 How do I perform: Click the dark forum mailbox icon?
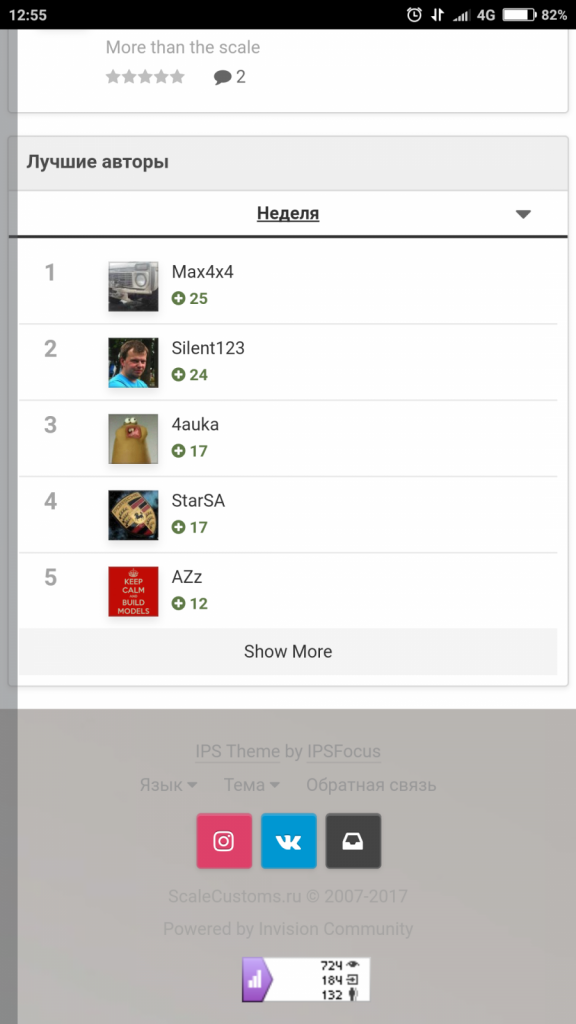click(353, 841)
